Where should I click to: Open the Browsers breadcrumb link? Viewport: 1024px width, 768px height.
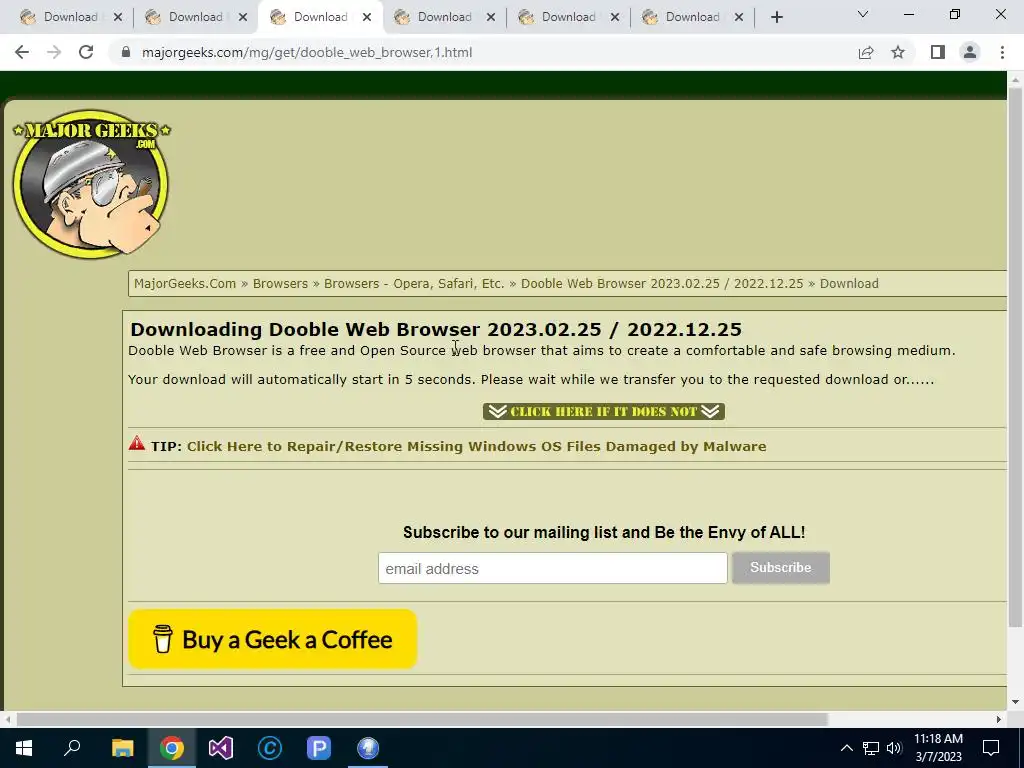(x=280, y=283)
